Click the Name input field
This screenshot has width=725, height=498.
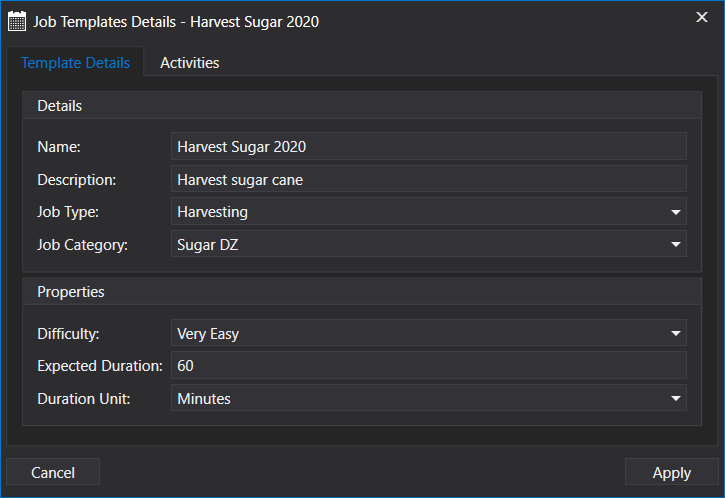pos(428,146)
